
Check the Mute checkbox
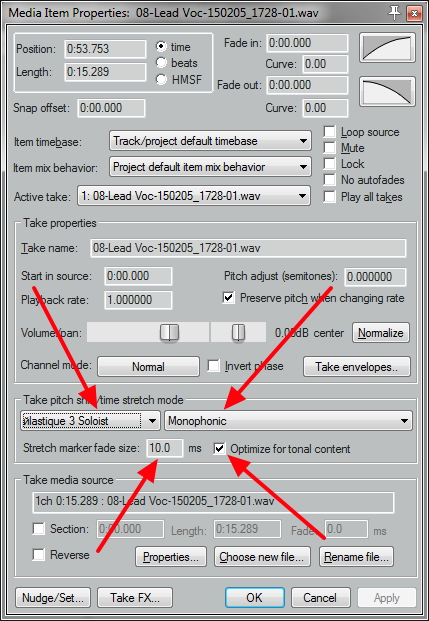pos(330,148)
